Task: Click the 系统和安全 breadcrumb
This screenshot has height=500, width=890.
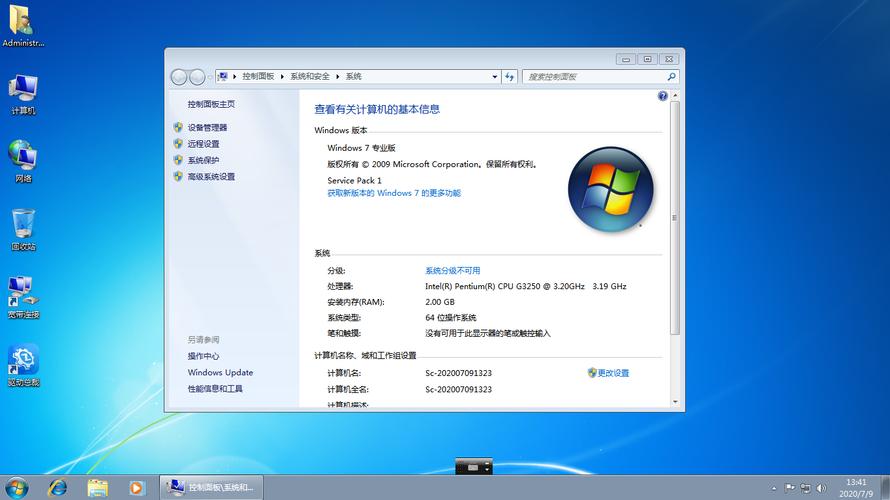Action: point(310,77)
